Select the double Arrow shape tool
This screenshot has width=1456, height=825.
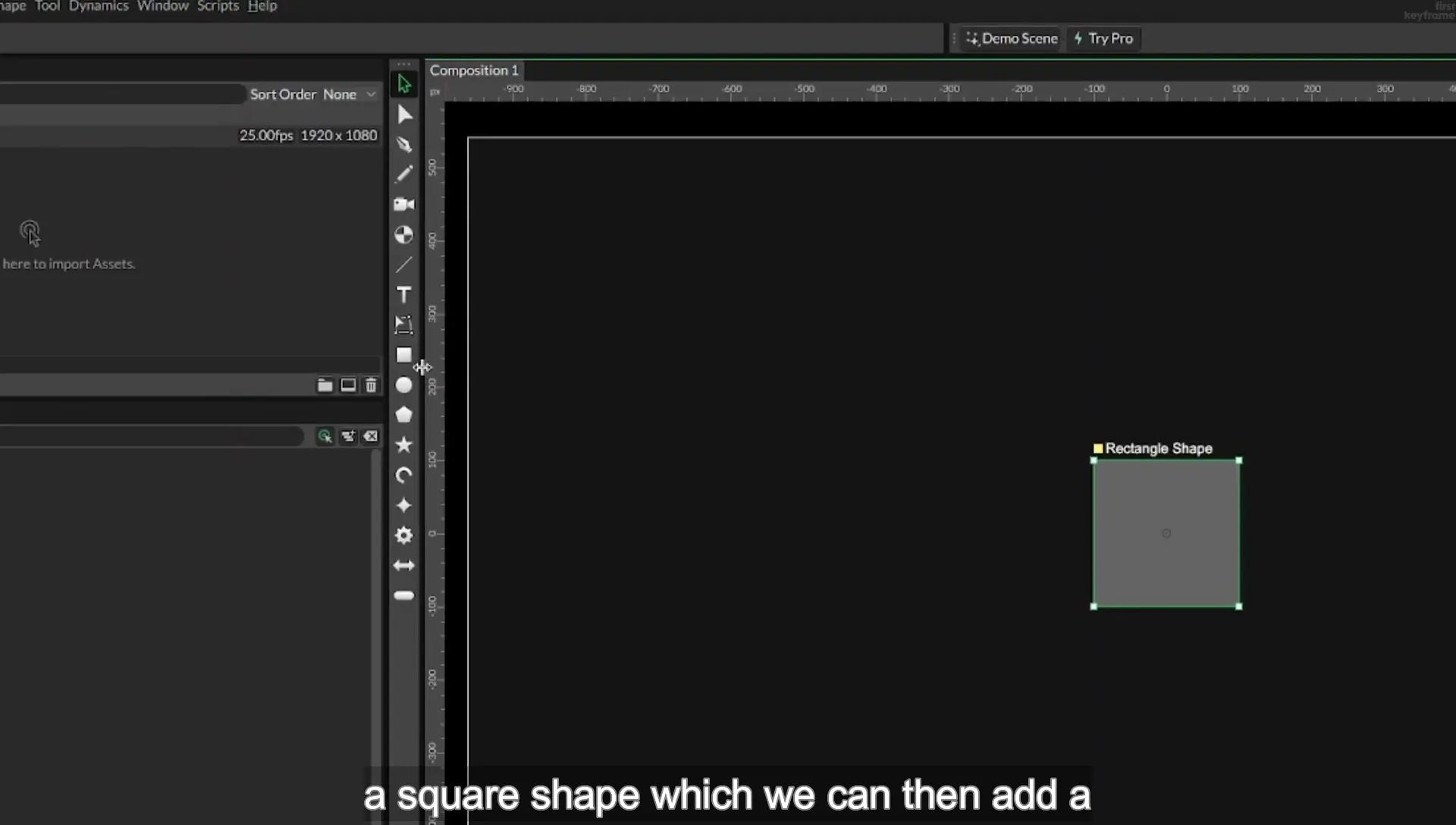click(x=404, y=566)
